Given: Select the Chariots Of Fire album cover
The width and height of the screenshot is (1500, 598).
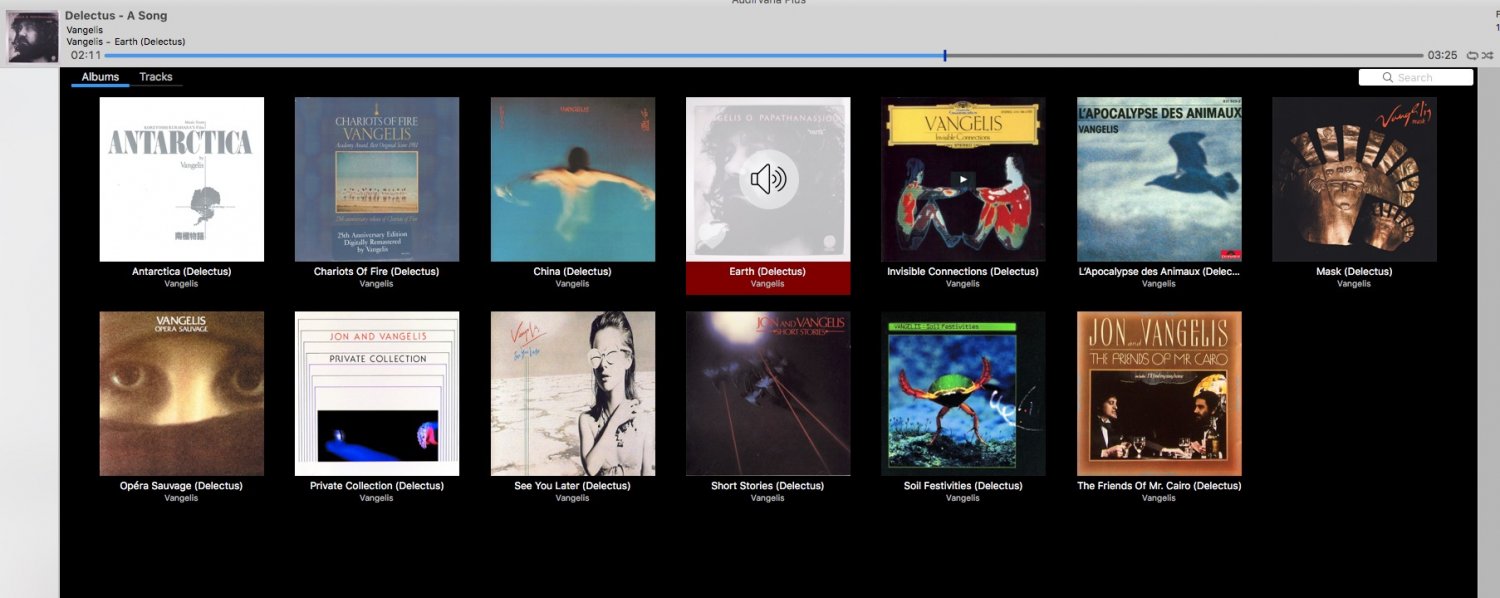Looking at the screenshot, I should pos(377,179).
